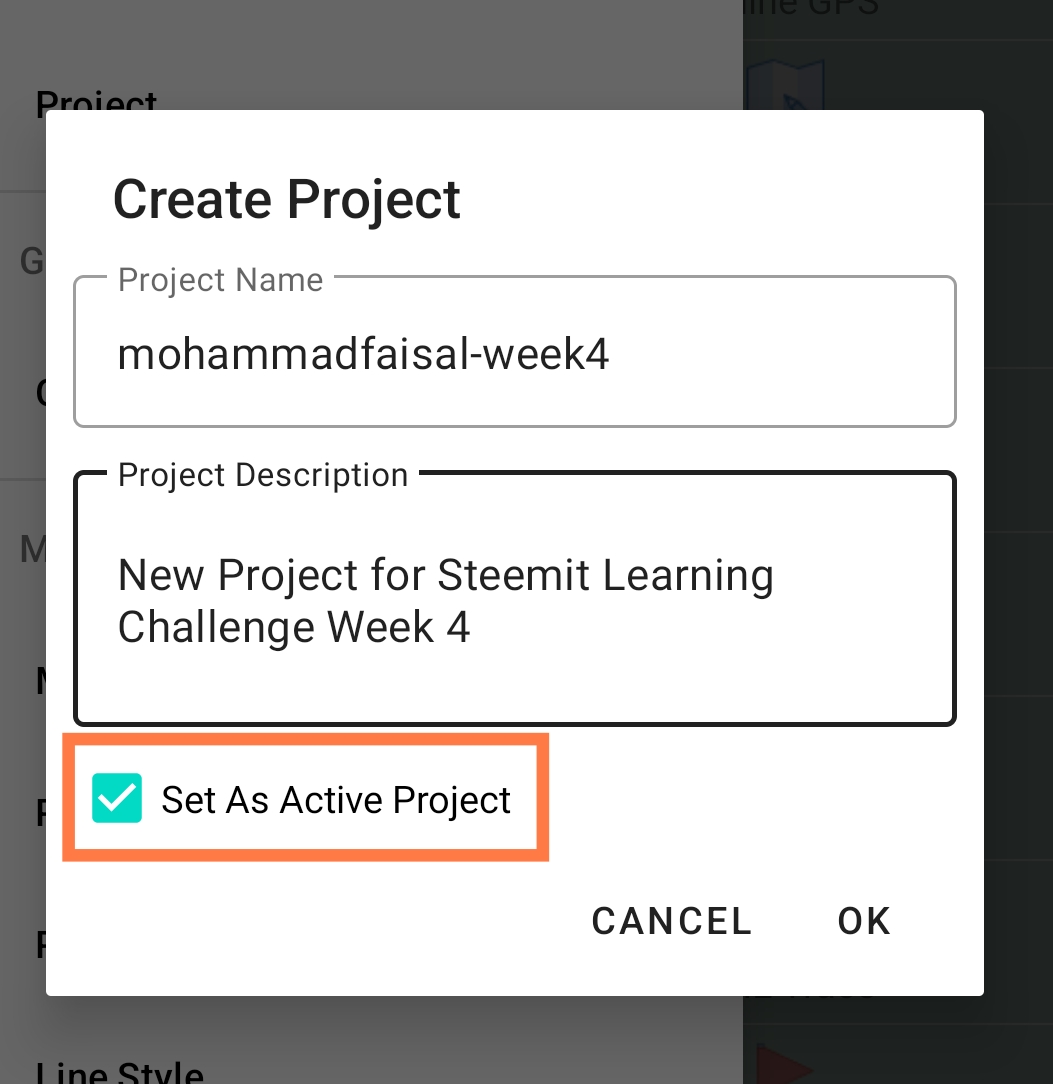Place cursor in 'mohammadfaisal-week4' text
Screen dimensions: 1053x1084
tap(363, 354)
